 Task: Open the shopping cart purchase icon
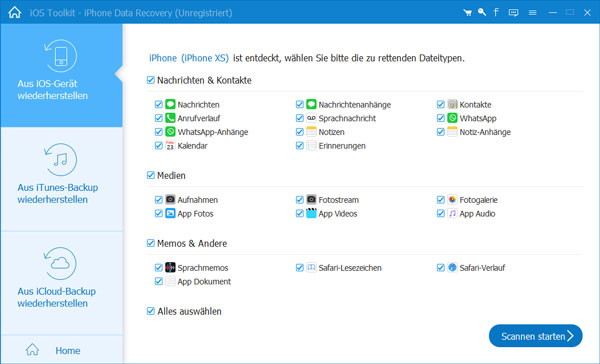(467, 13)
